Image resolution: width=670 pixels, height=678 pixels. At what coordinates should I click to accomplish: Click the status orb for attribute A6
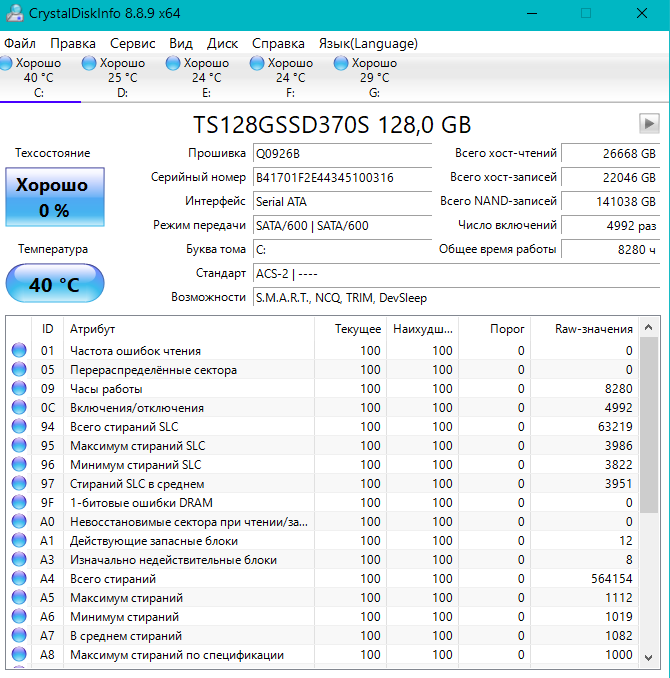(19, 617)
